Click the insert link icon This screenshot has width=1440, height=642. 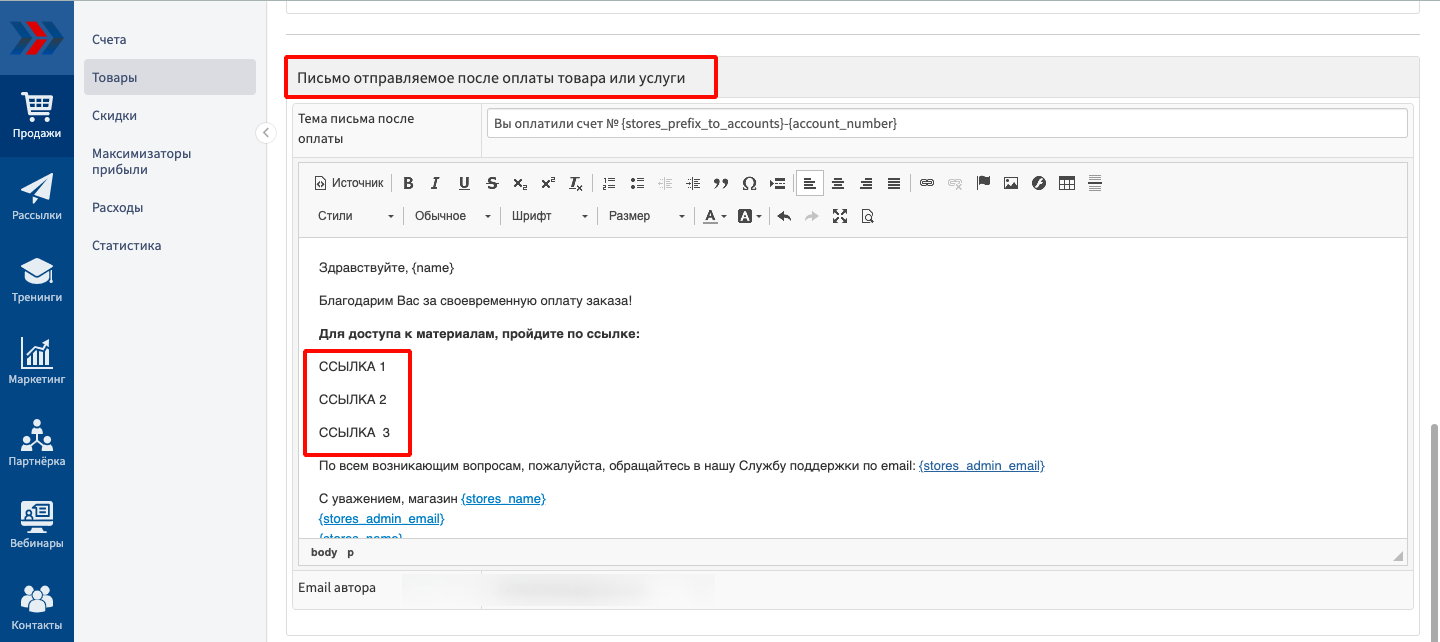click(x=927, y=183)
